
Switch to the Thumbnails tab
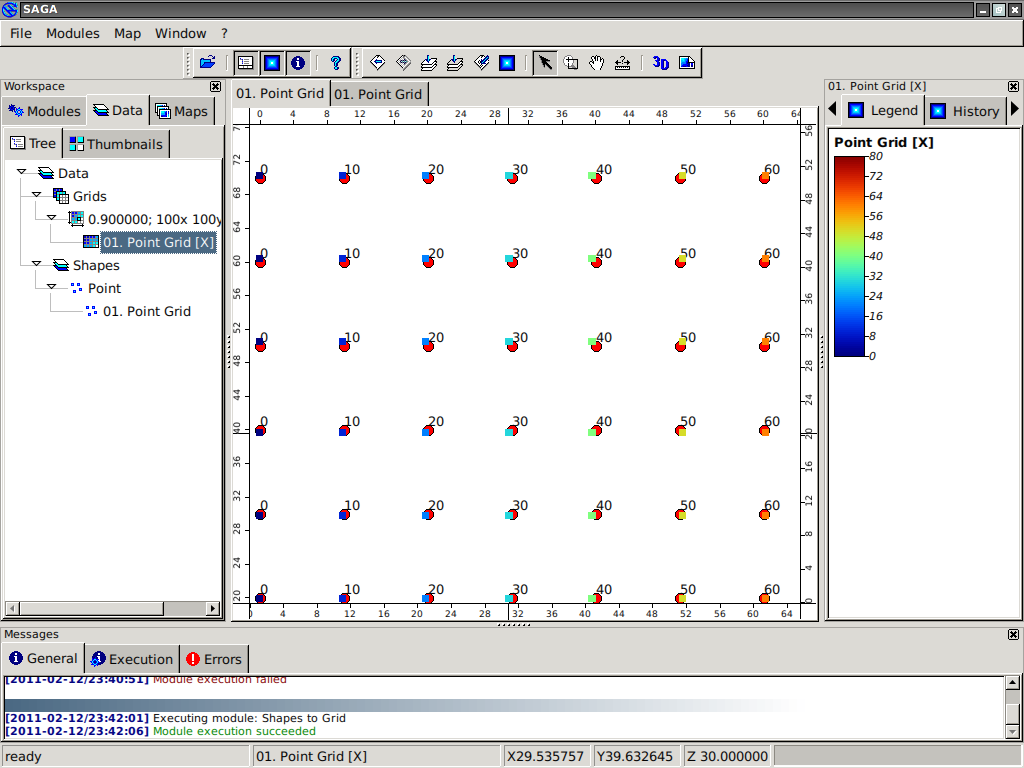[x=115, y=144]
